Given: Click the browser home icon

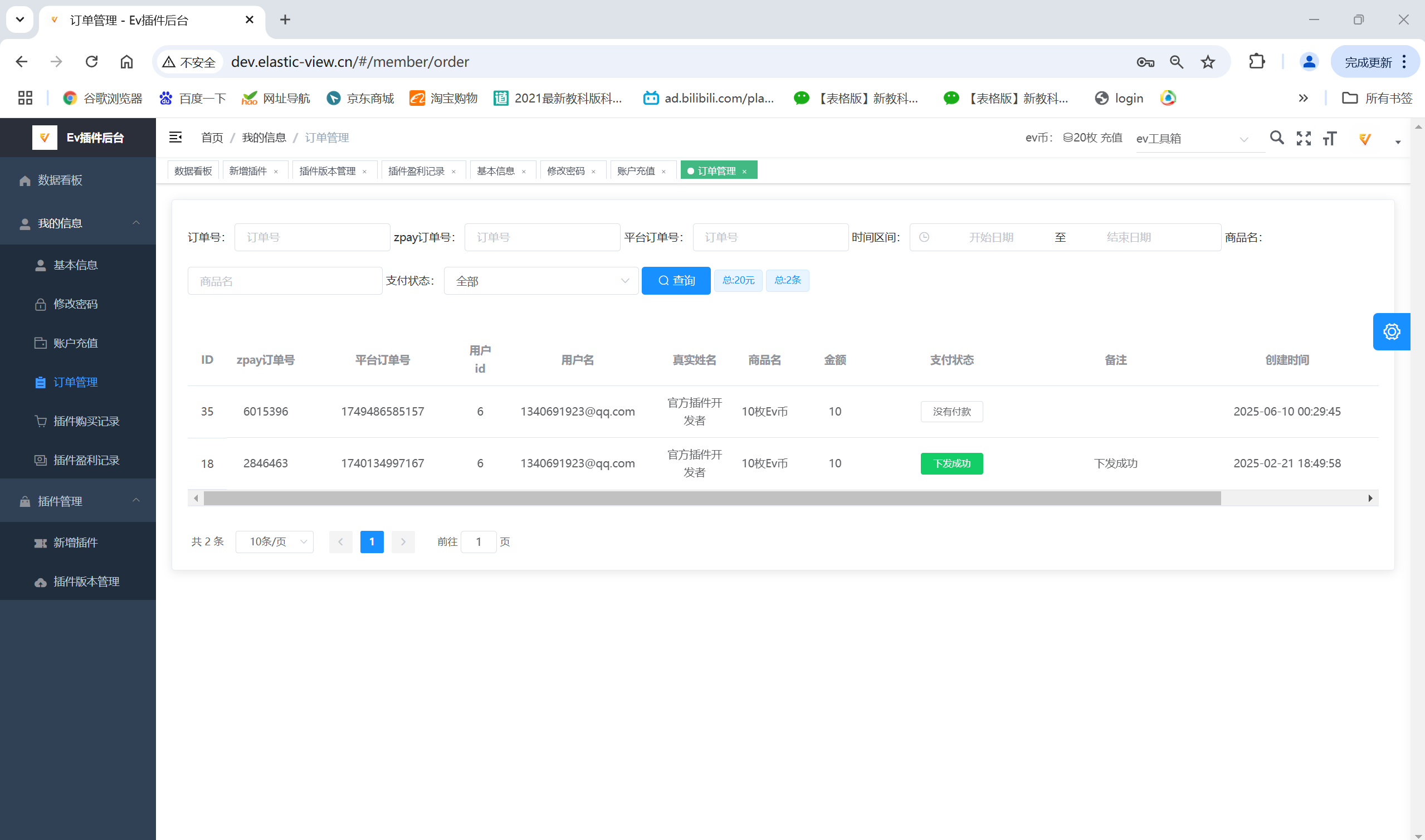Looking at the screenshot, I should (127, 62).
